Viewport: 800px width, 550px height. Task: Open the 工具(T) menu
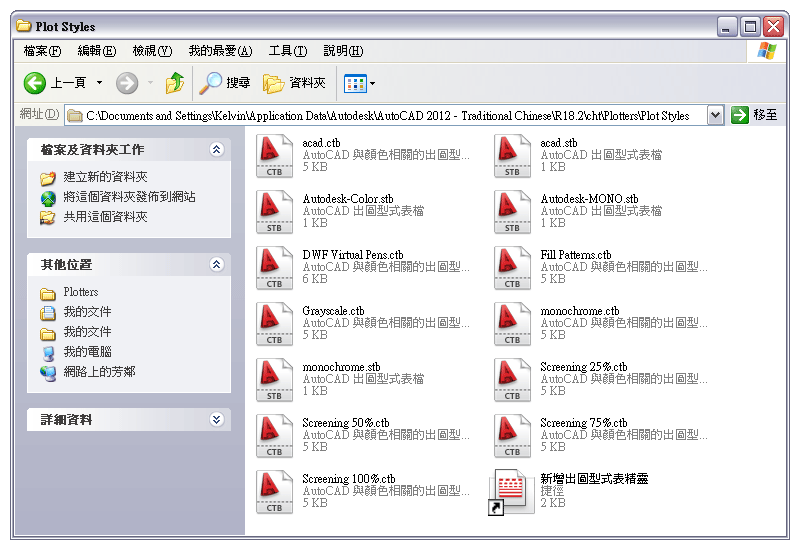coord(288,51)
